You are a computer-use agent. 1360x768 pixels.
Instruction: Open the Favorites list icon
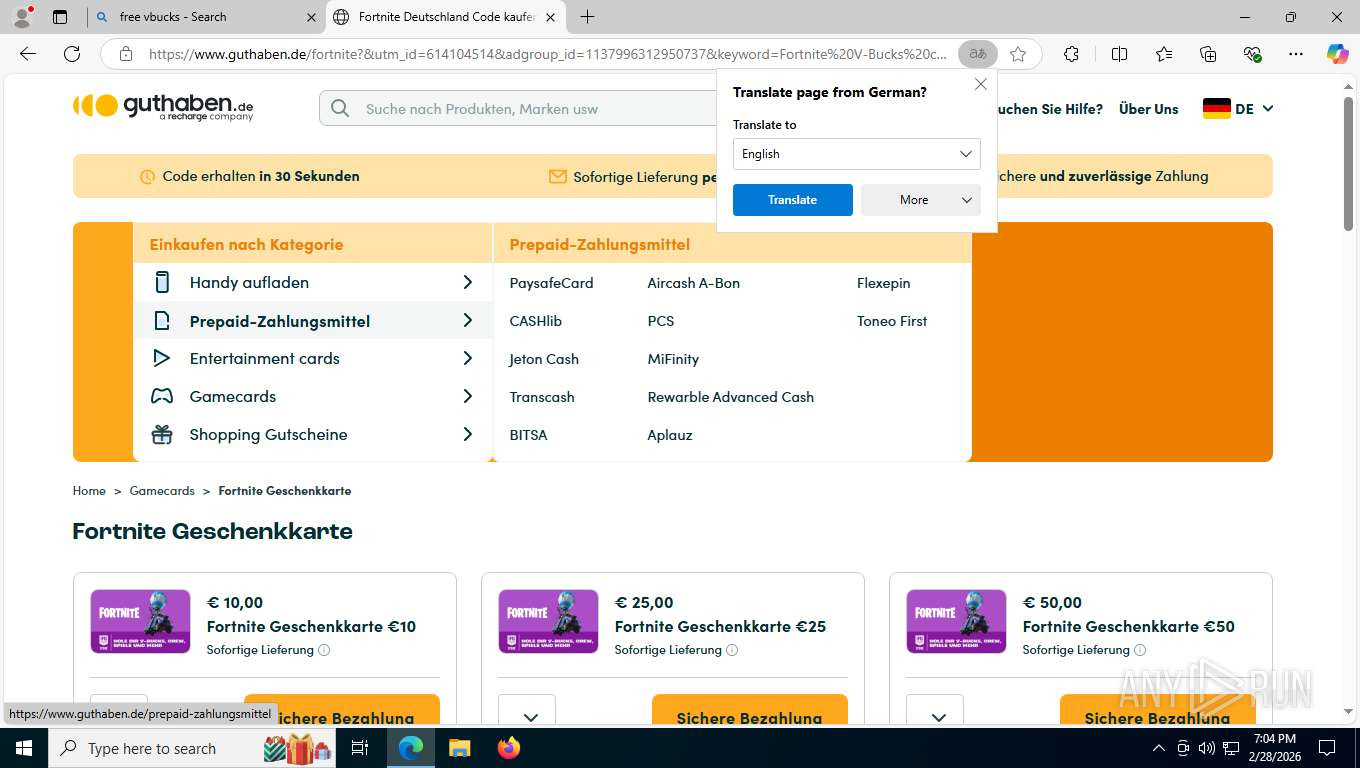1164,54
